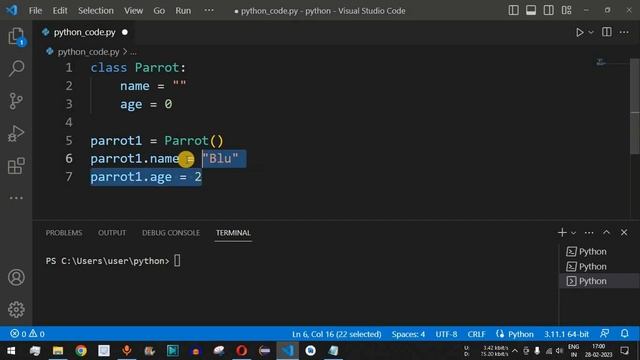Screen dimensions: 640x360
Task: Close the terminal panel
Action: pos(624,232)
